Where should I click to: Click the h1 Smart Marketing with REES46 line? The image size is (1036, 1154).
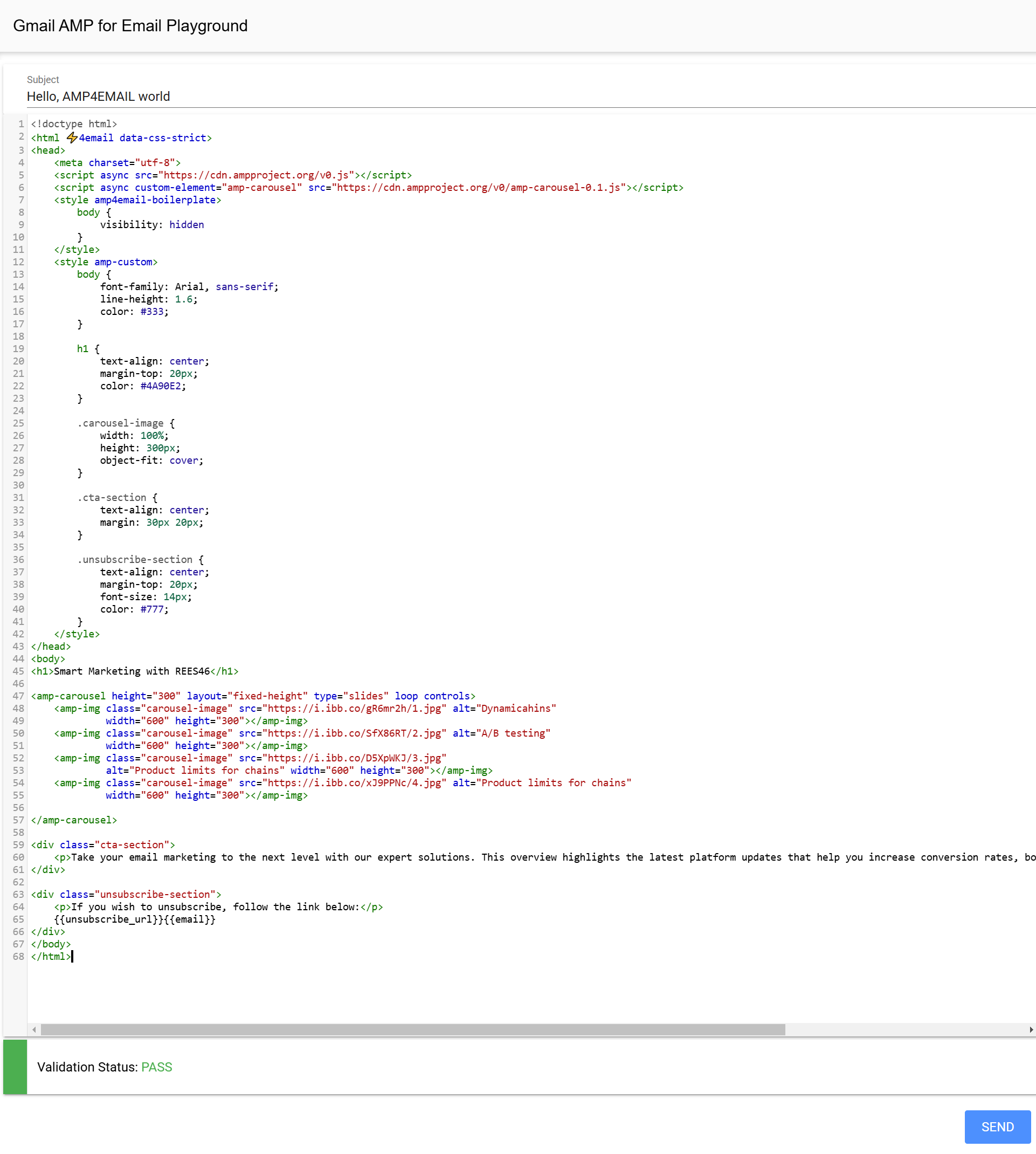click(x=135, y=671)
